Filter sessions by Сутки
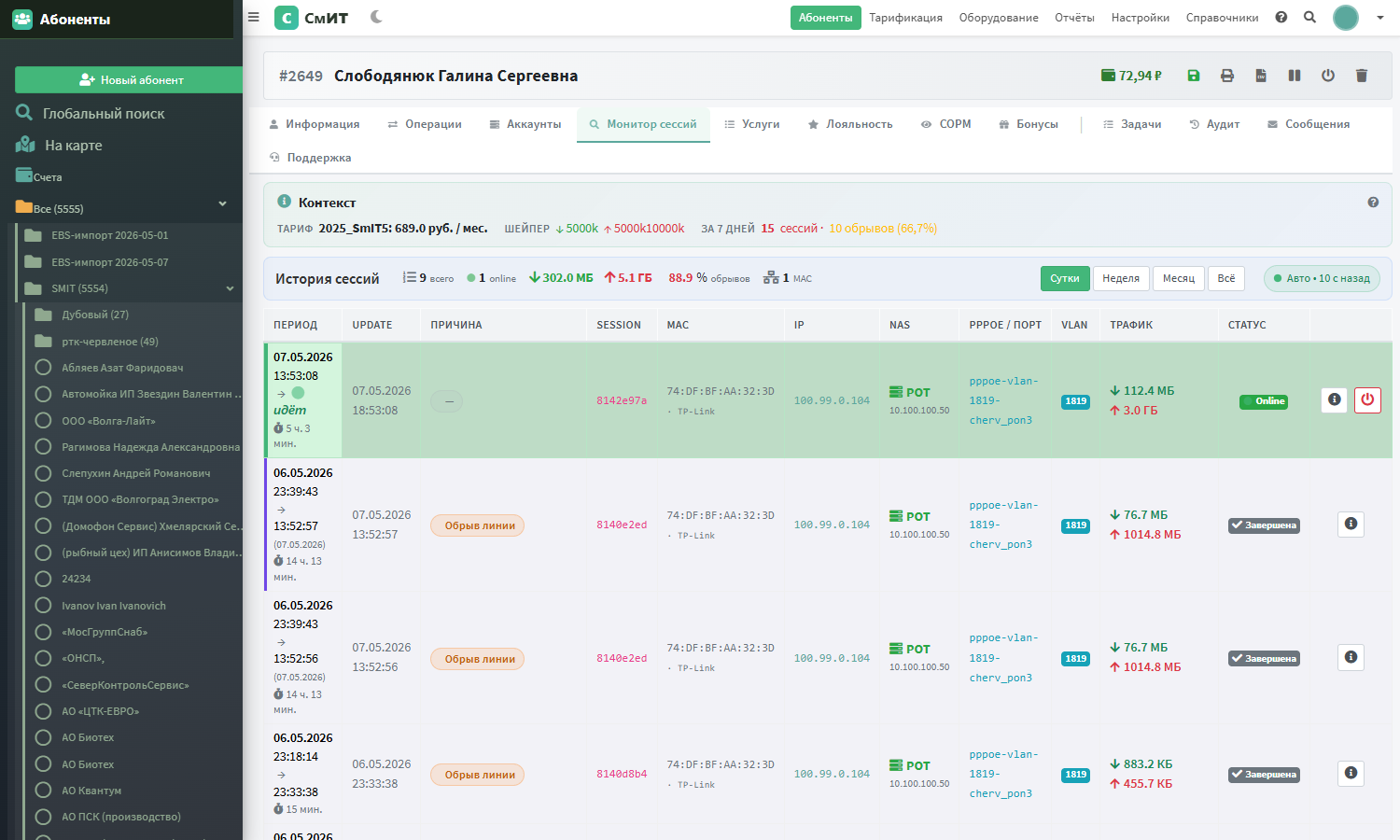 (x=1064, y=278)
